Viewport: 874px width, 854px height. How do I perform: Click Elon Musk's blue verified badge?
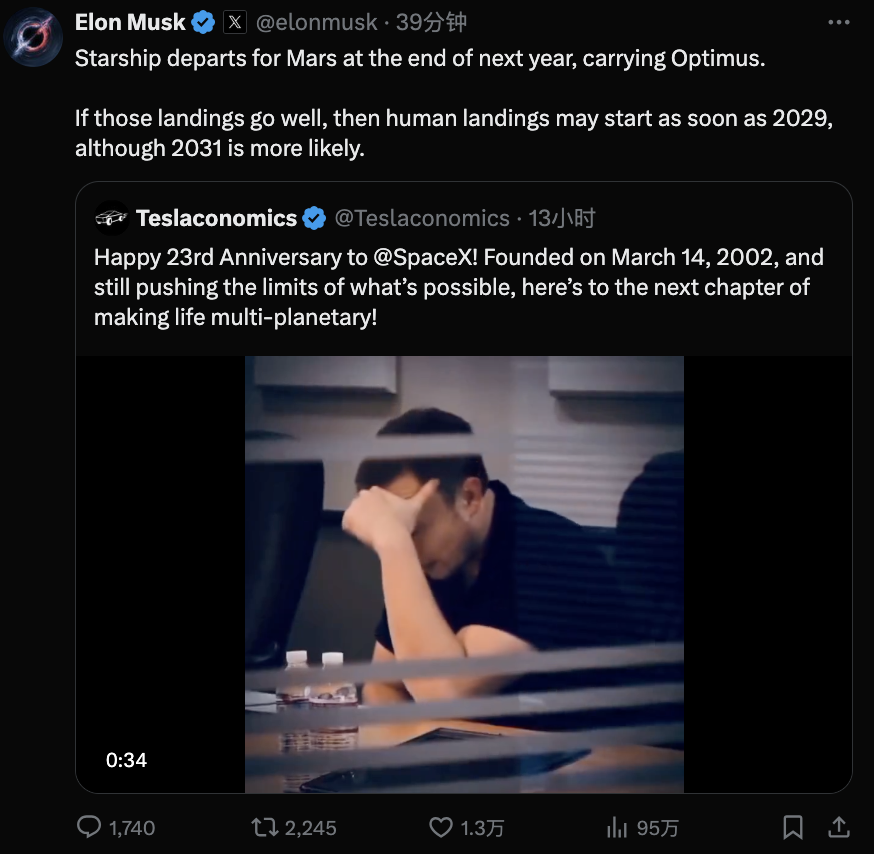203,22
